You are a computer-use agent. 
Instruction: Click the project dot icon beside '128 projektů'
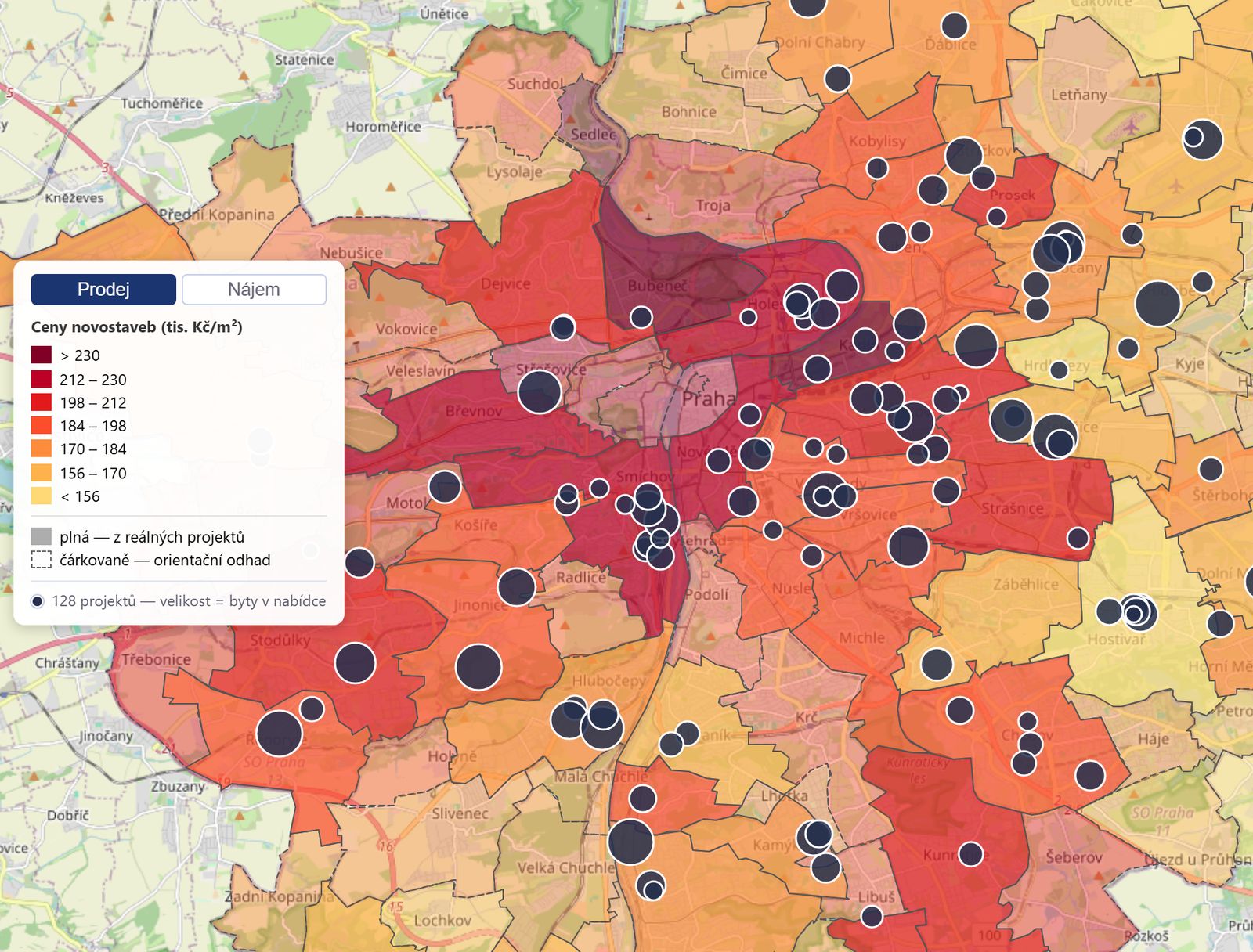(x=37, y=601)
